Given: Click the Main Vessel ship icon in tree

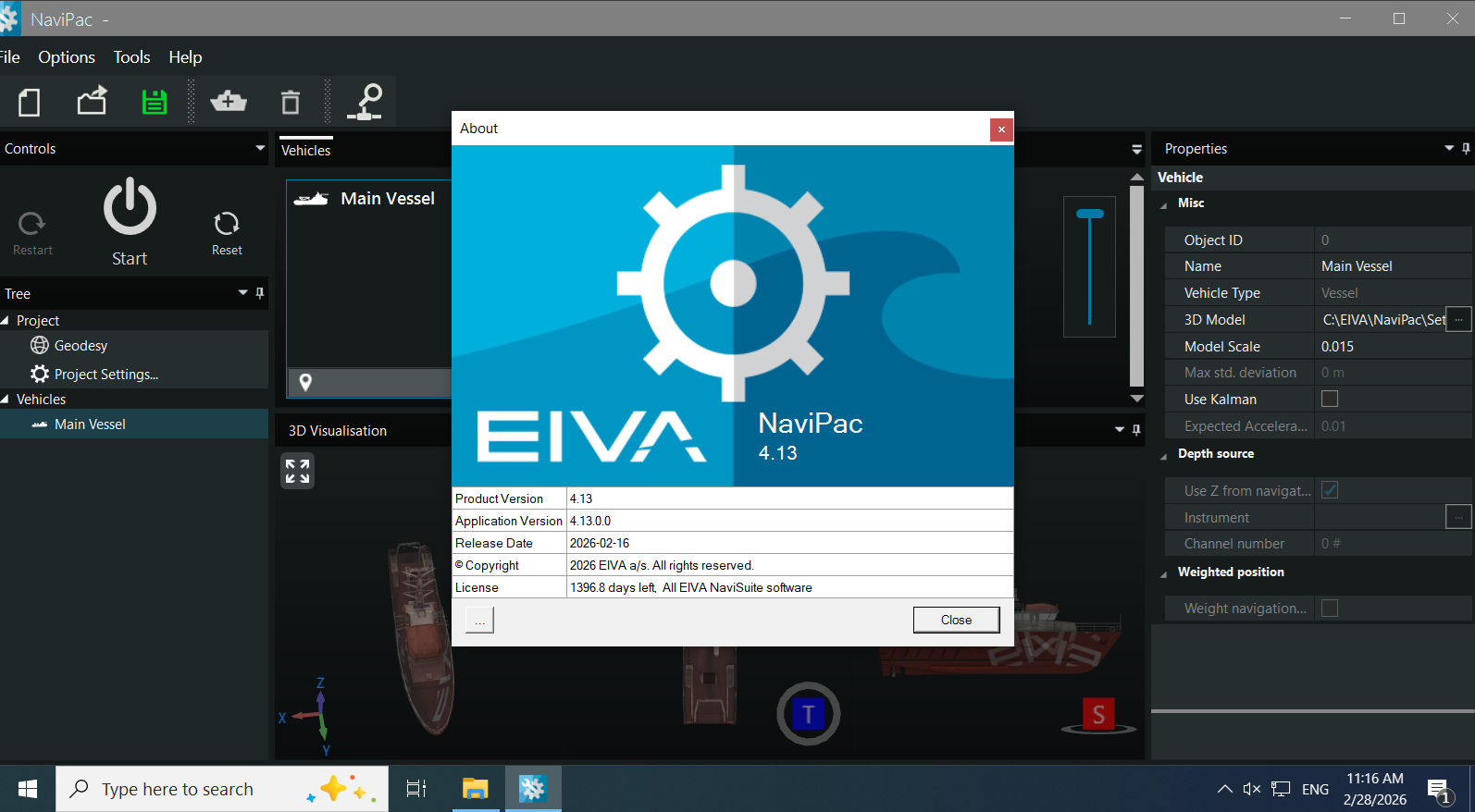Looking at the screenshot, I should coord(40,424).
